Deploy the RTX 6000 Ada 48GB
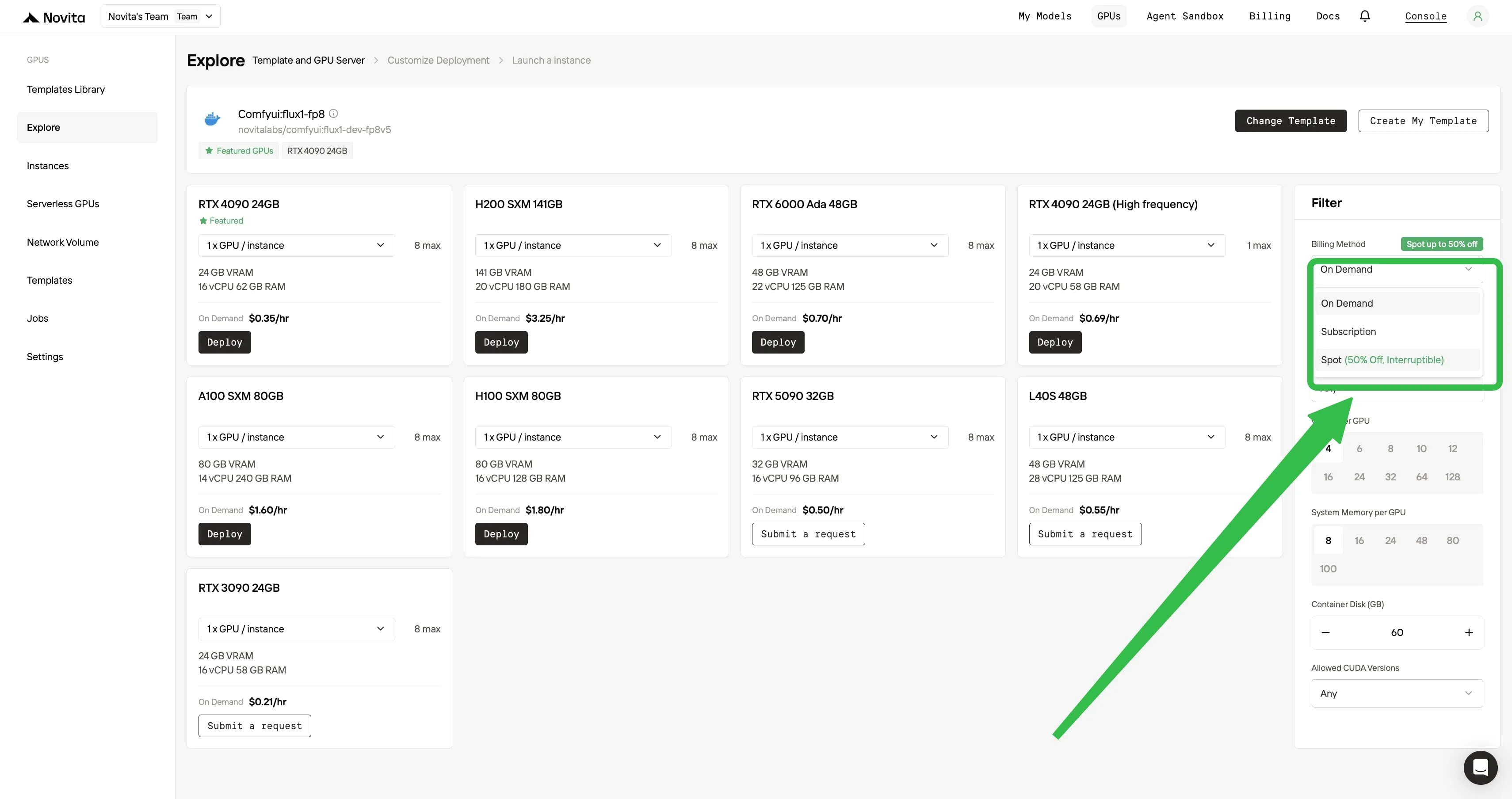 [x=778, y=342]
